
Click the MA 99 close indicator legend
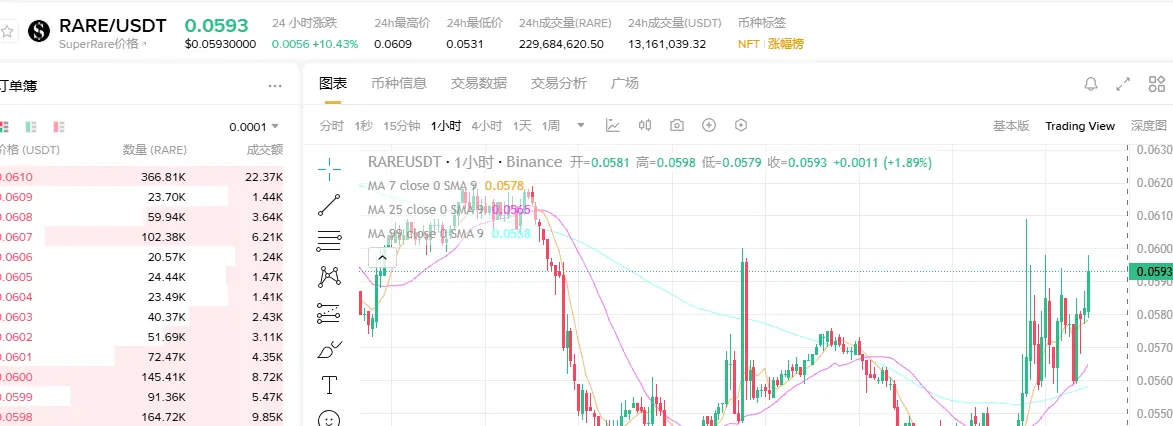pyautogui.click(x=450, y=234)
